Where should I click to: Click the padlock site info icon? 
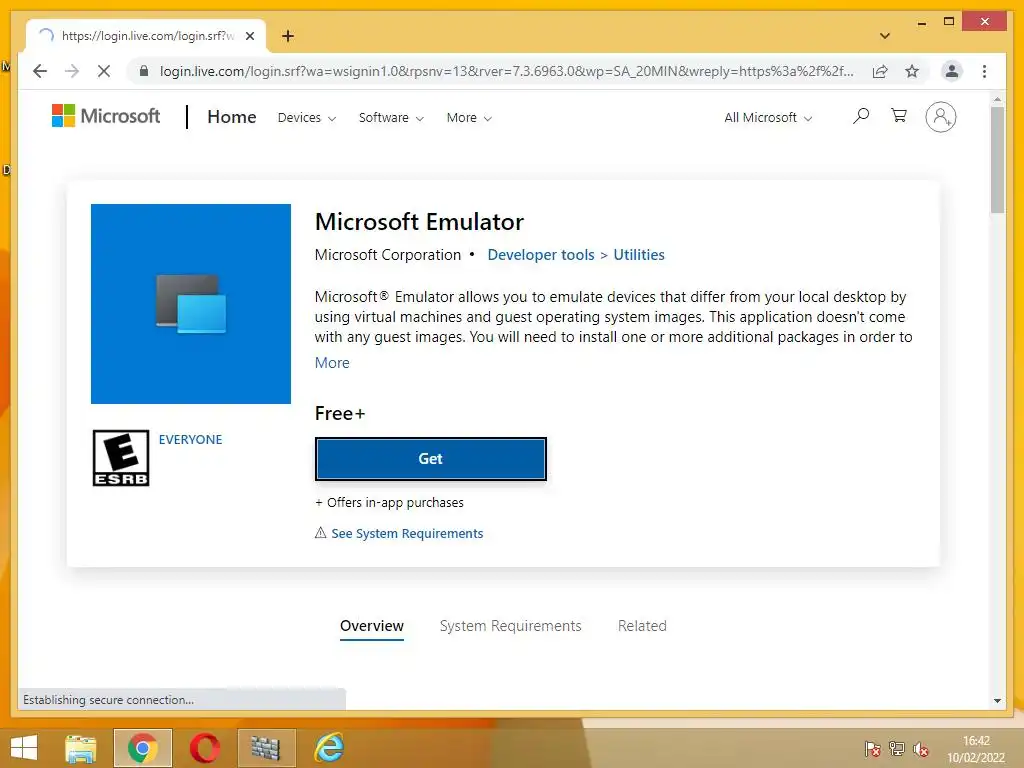click(144, 71)
